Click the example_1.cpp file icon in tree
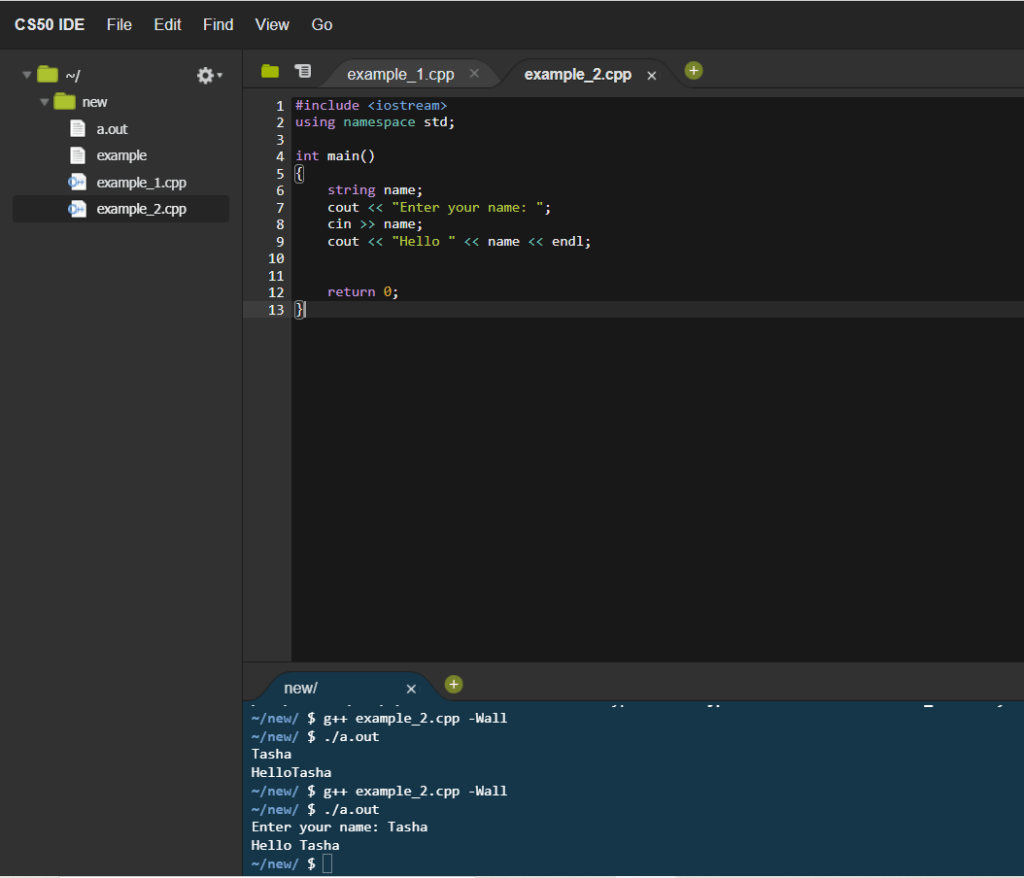This screenshot has width=1024, height=878. point(77,182)
